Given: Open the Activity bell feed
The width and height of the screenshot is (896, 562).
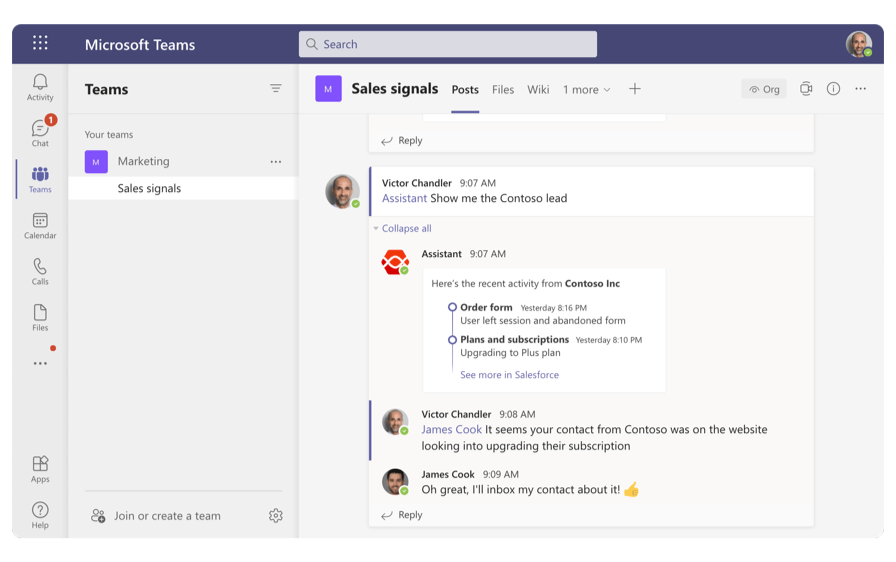Looking at the screenshot, I should (x=40, y=87).
